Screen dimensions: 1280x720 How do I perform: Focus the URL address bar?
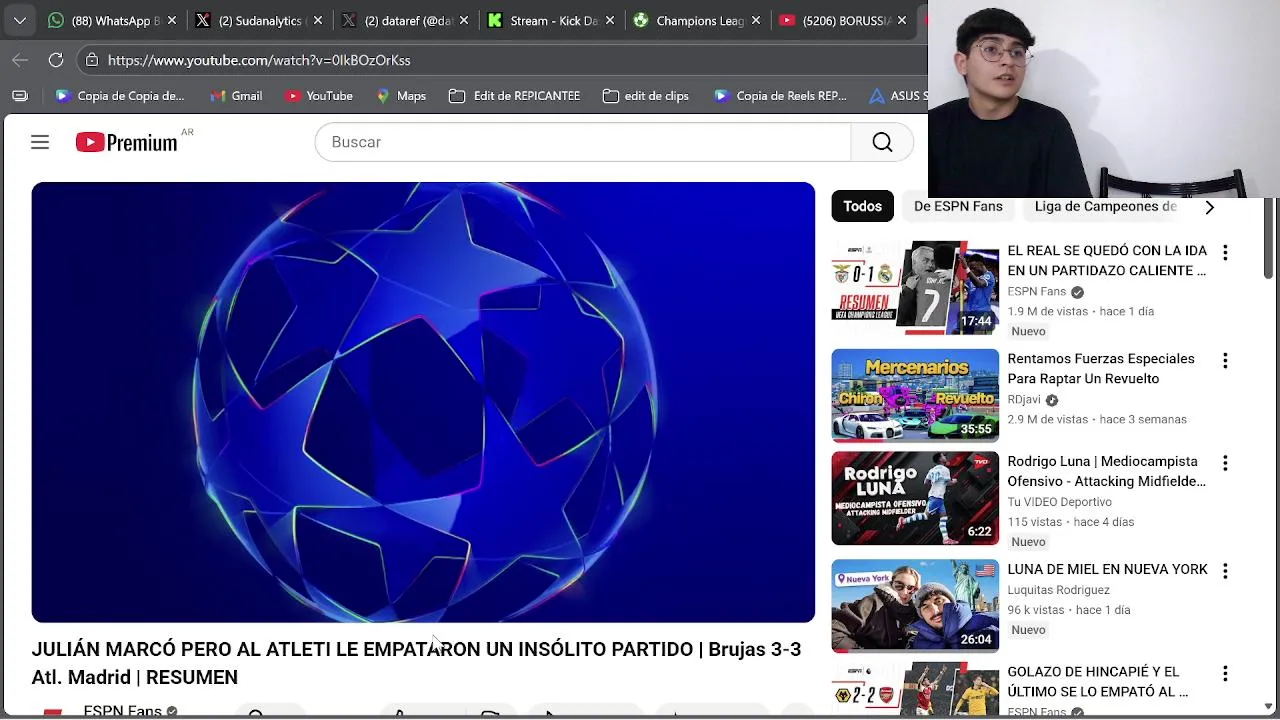point(500,60)
